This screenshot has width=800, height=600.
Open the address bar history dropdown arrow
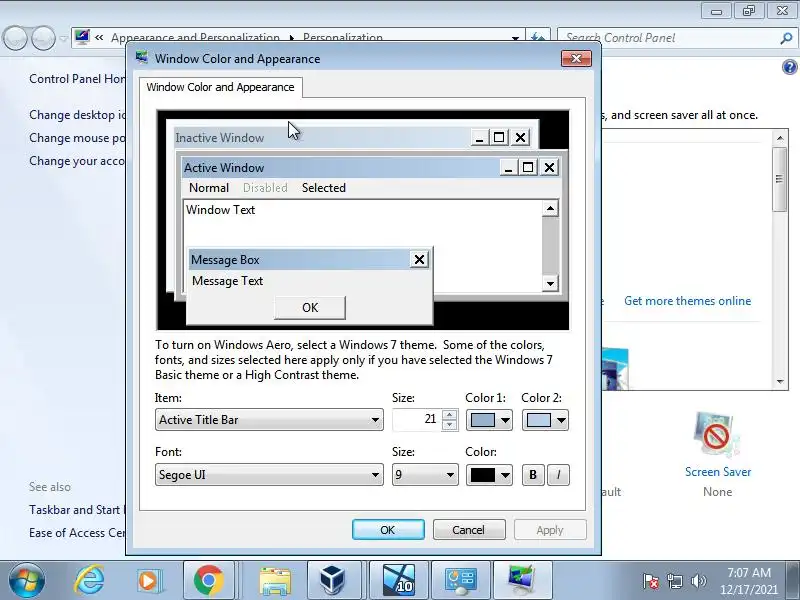pyautogui.click(x=515, y=38)
